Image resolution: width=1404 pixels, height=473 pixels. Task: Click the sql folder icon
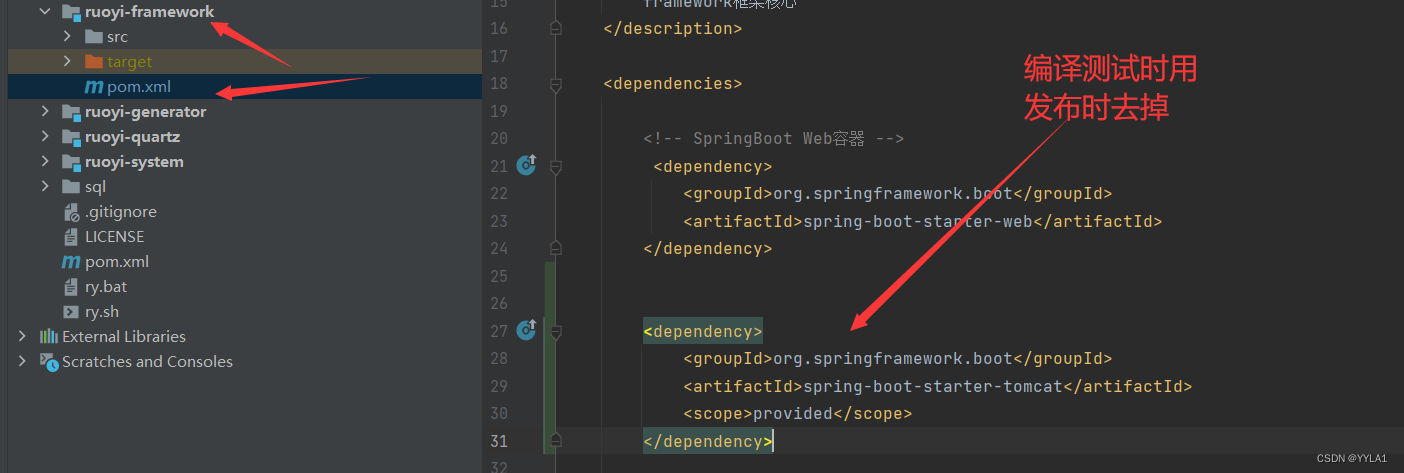71,187
